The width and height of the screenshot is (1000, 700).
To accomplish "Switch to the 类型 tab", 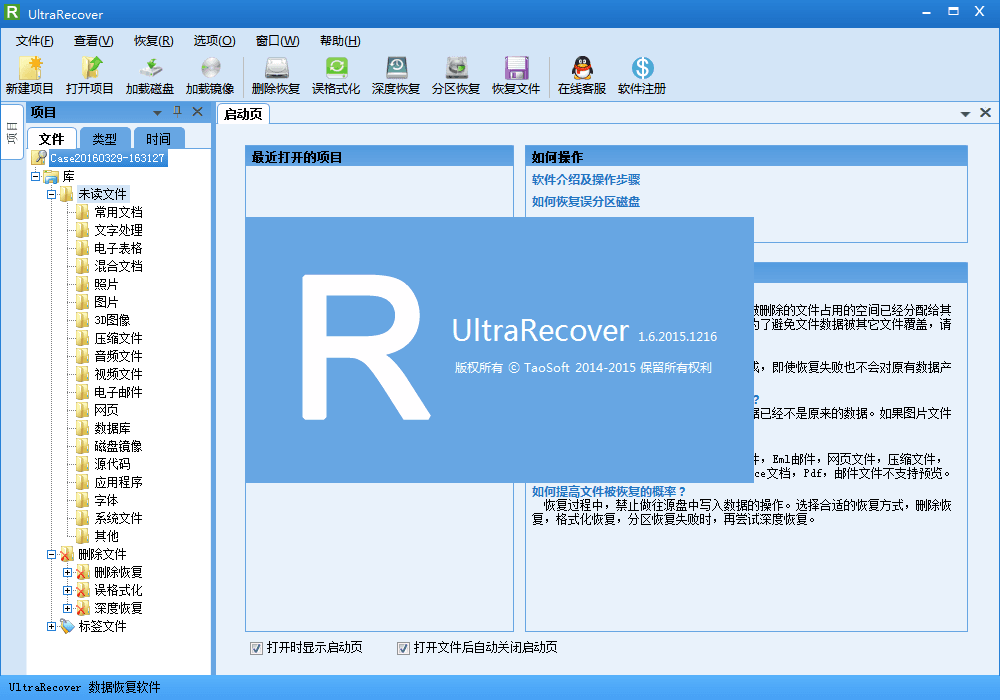I will [105, 138].
